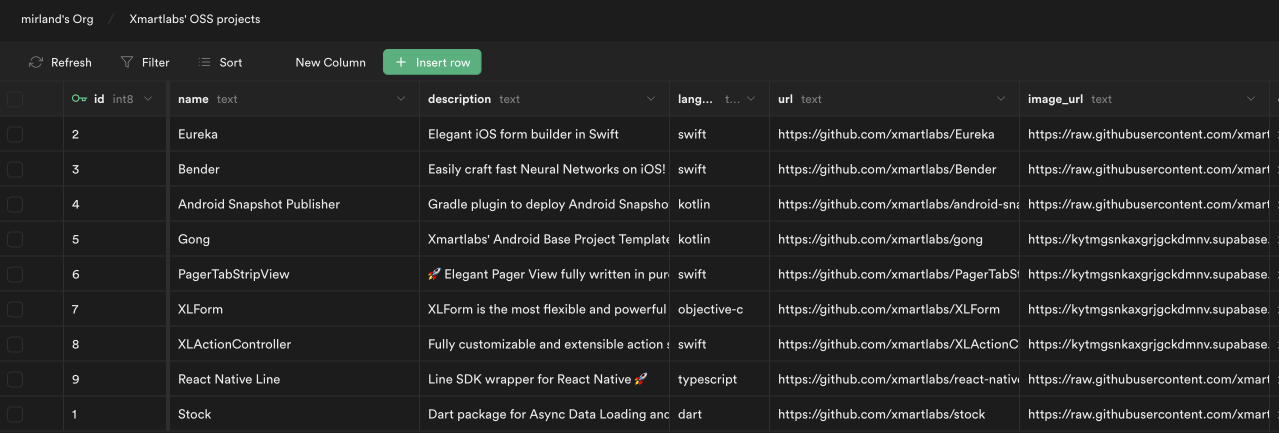Click the id cell containing 7
The width and height of the screenshot is (1279, 433).
tap(116, 309)
